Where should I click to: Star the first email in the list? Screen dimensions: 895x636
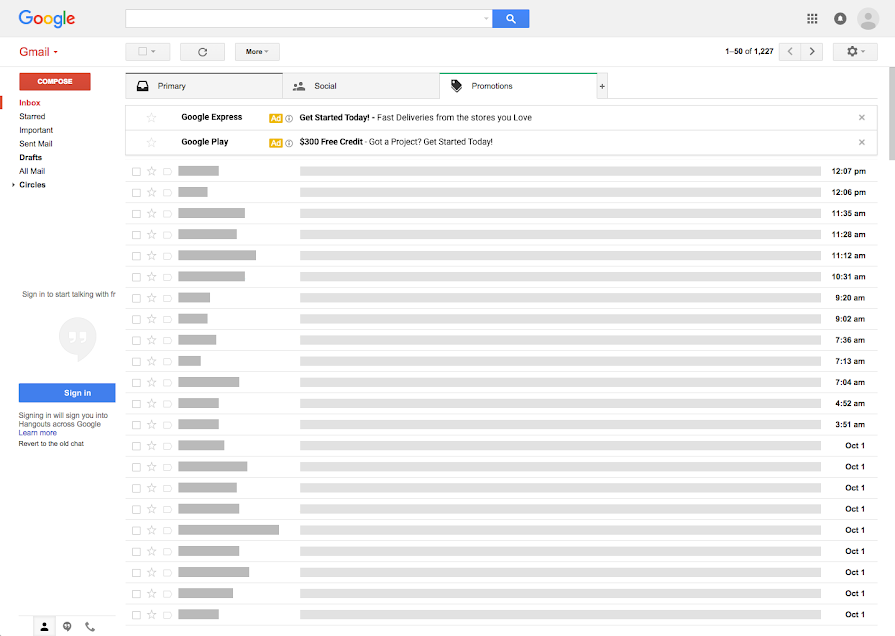pos(152,171)
